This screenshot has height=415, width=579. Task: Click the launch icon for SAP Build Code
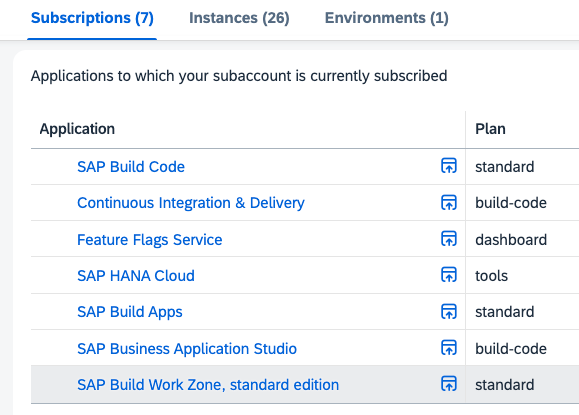pos(449,166)
